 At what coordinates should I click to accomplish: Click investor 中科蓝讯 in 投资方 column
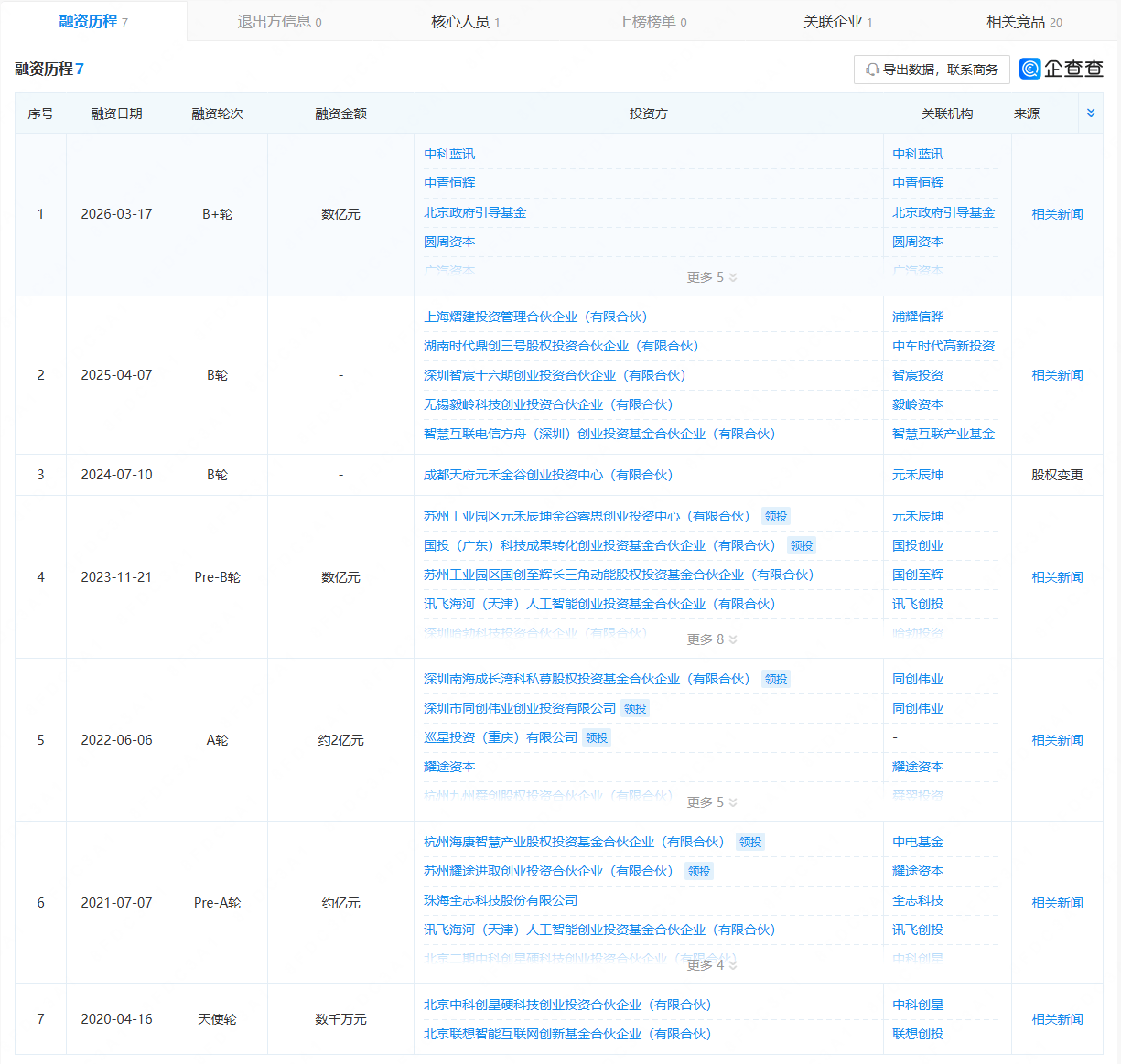(x=449, y=154)
